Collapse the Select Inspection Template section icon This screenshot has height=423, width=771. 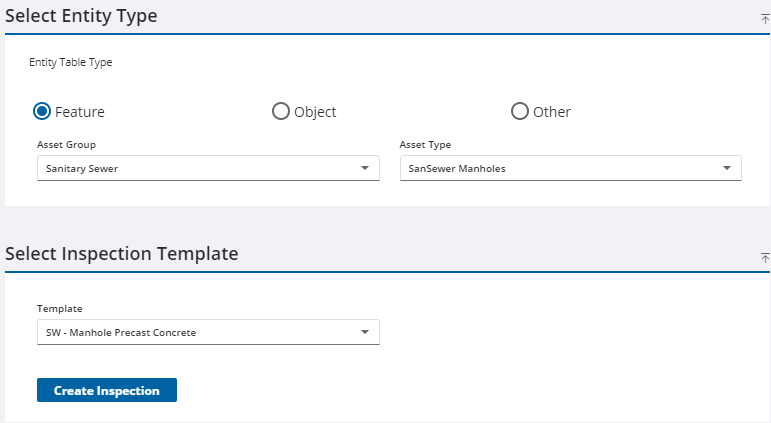(x=765, y=257)
